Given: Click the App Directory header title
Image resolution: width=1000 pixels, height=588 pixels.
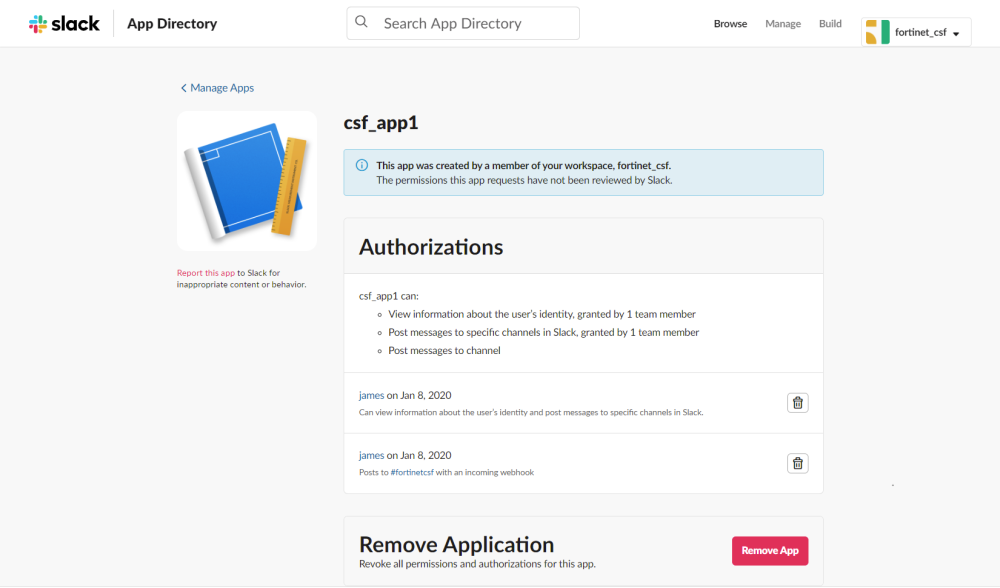Looking at the screenshot, I should [x=172, y=24].
